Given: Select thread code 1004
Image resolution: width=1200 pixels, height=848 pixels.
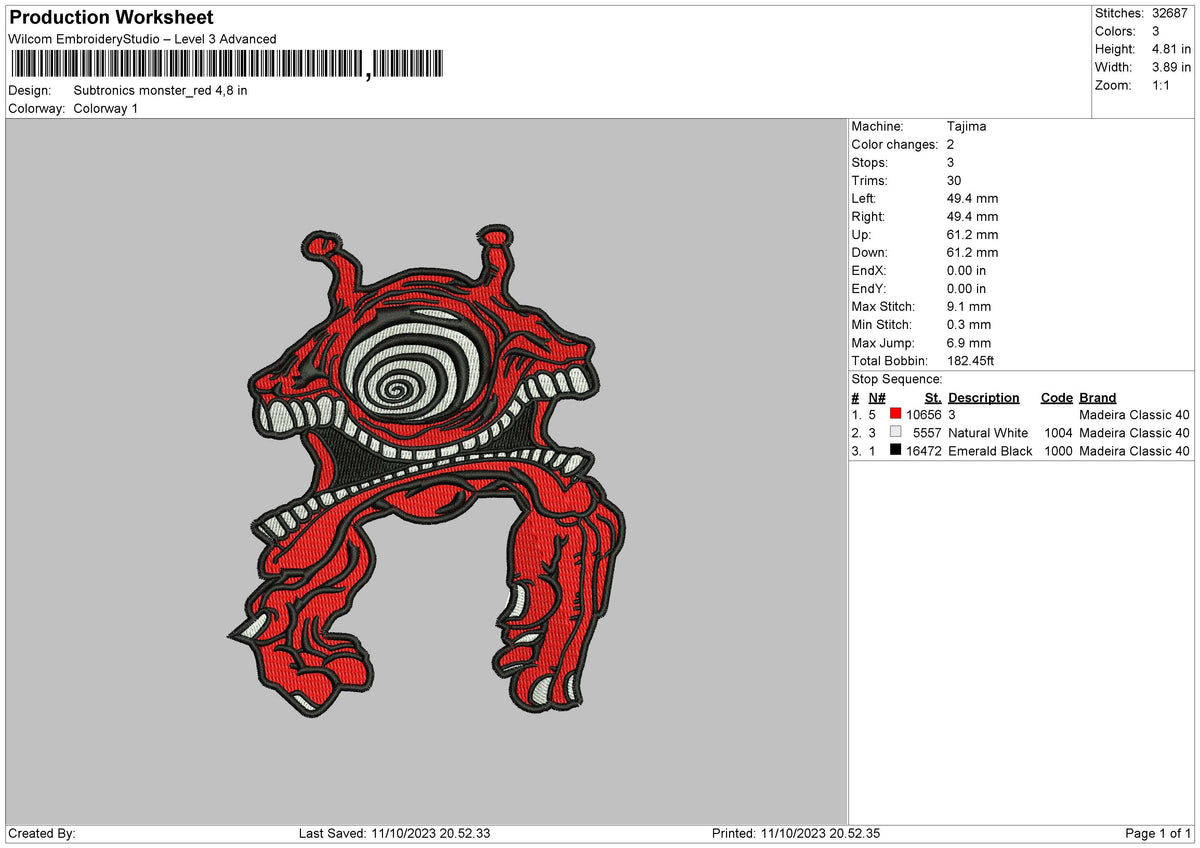Looking at the screenshot, I should click(x=1057, y=433).
